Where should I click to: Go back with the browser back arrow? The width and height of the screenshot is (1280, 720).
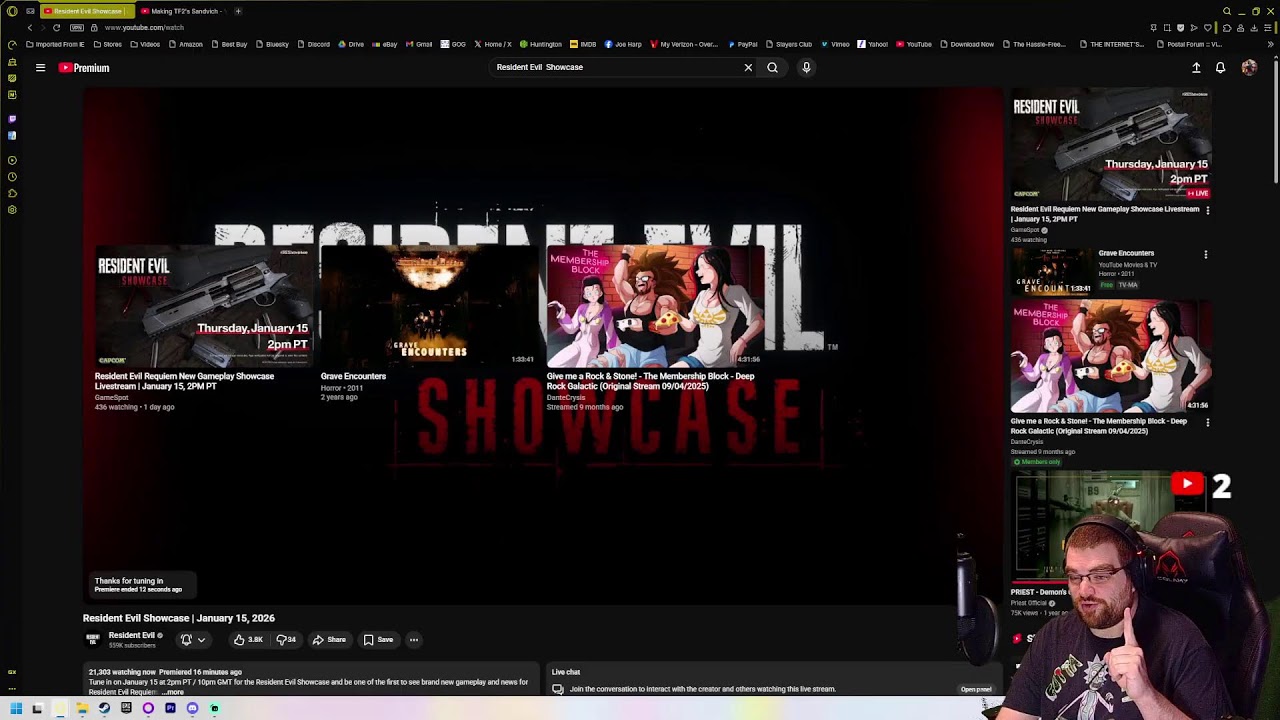[x=30, y=28]
